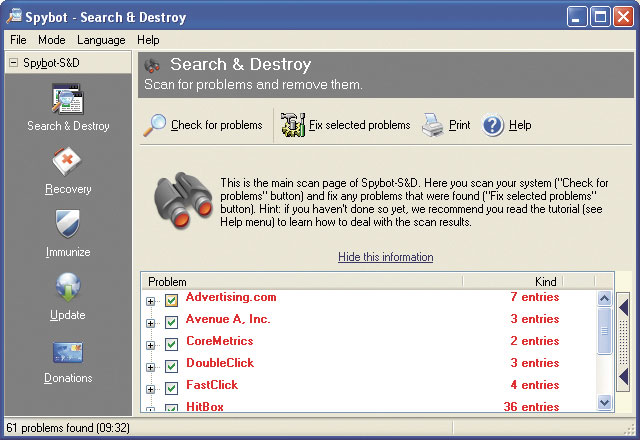Image resolution: width=640 pixels, height=440 pixels.
Task: Uncheck the CoreMetrics checkbox
Action: tap(171, 344)
